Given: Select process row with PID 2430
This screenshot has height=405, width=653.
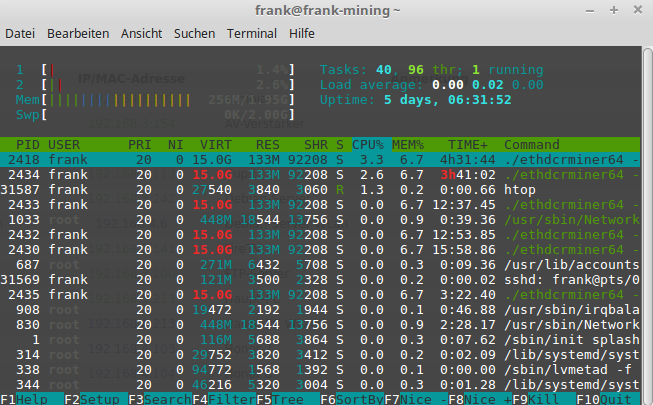Looking at the screenshot, I should click(320, 250).
